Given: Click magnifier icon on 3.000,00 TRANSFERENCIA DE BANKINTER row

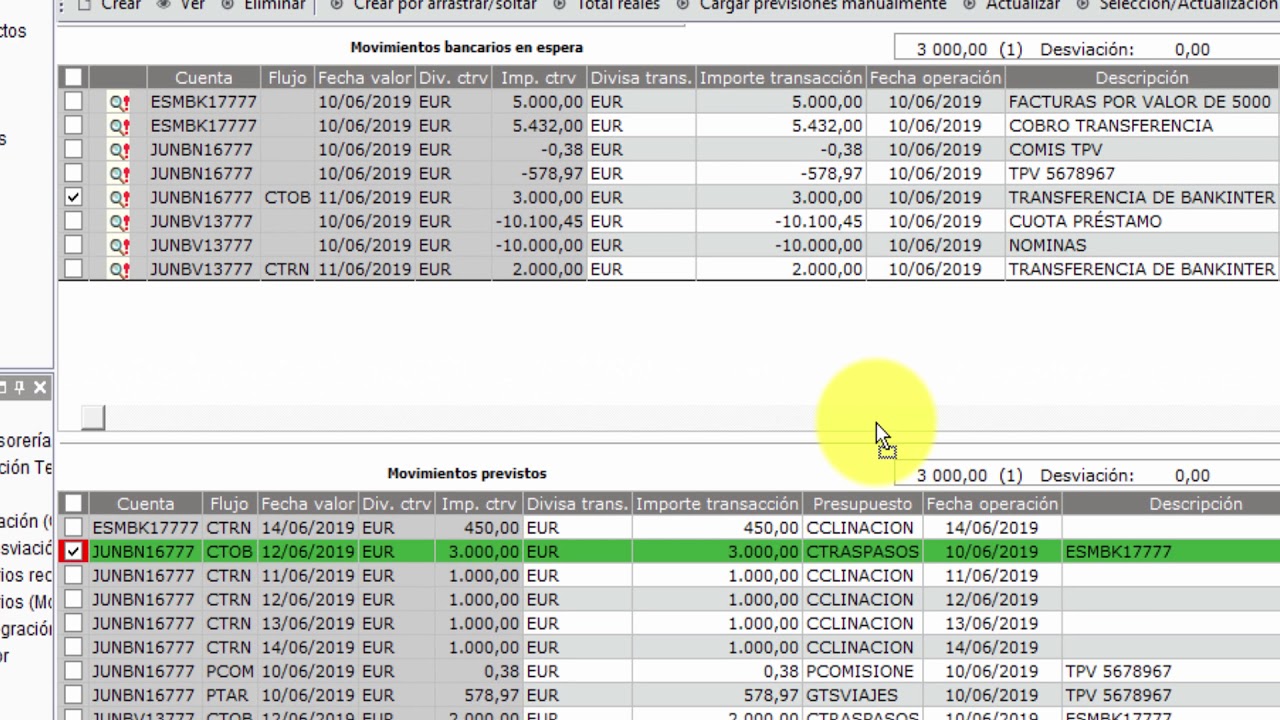Looking at the screenshot, I should coord(119,198).
